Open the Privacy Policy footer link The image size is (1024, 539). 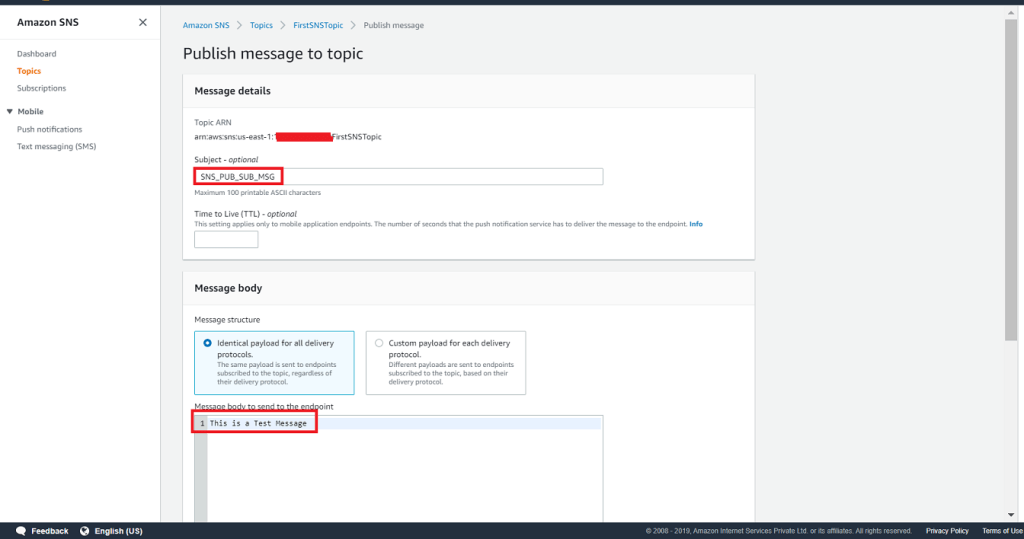[x=947, y=531]
